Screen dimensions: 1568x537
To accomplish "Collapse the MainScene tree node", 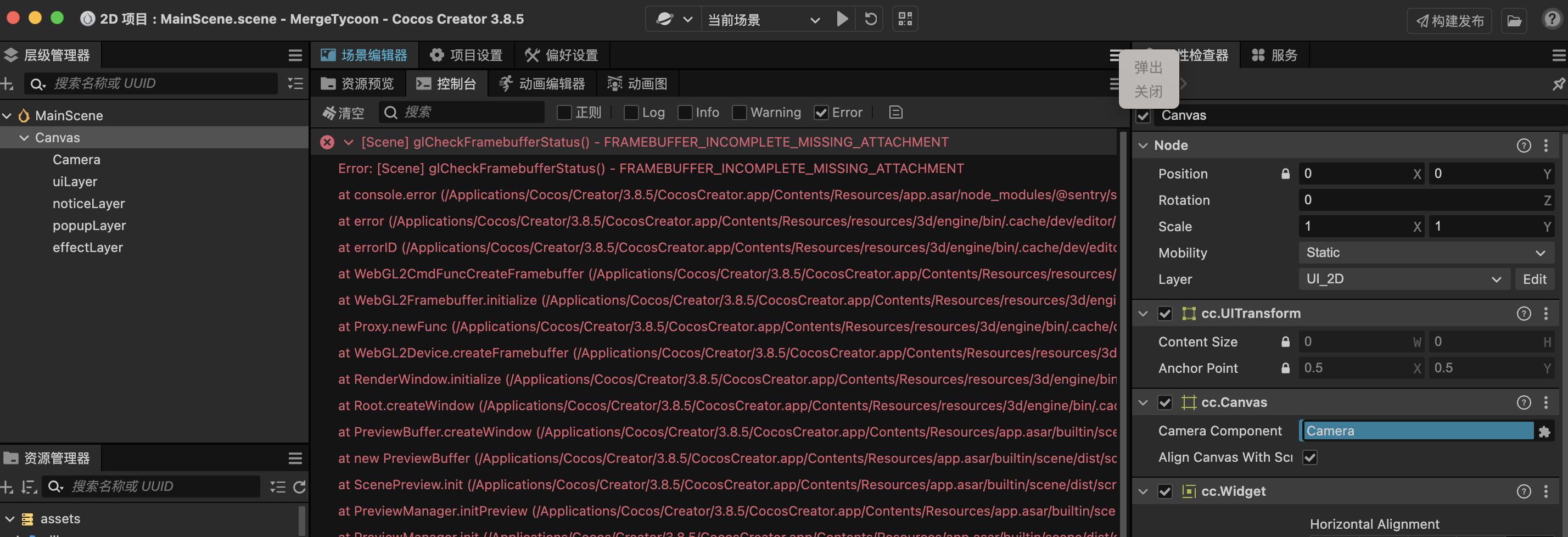I will pyautogui.click(x=7, y=116).
